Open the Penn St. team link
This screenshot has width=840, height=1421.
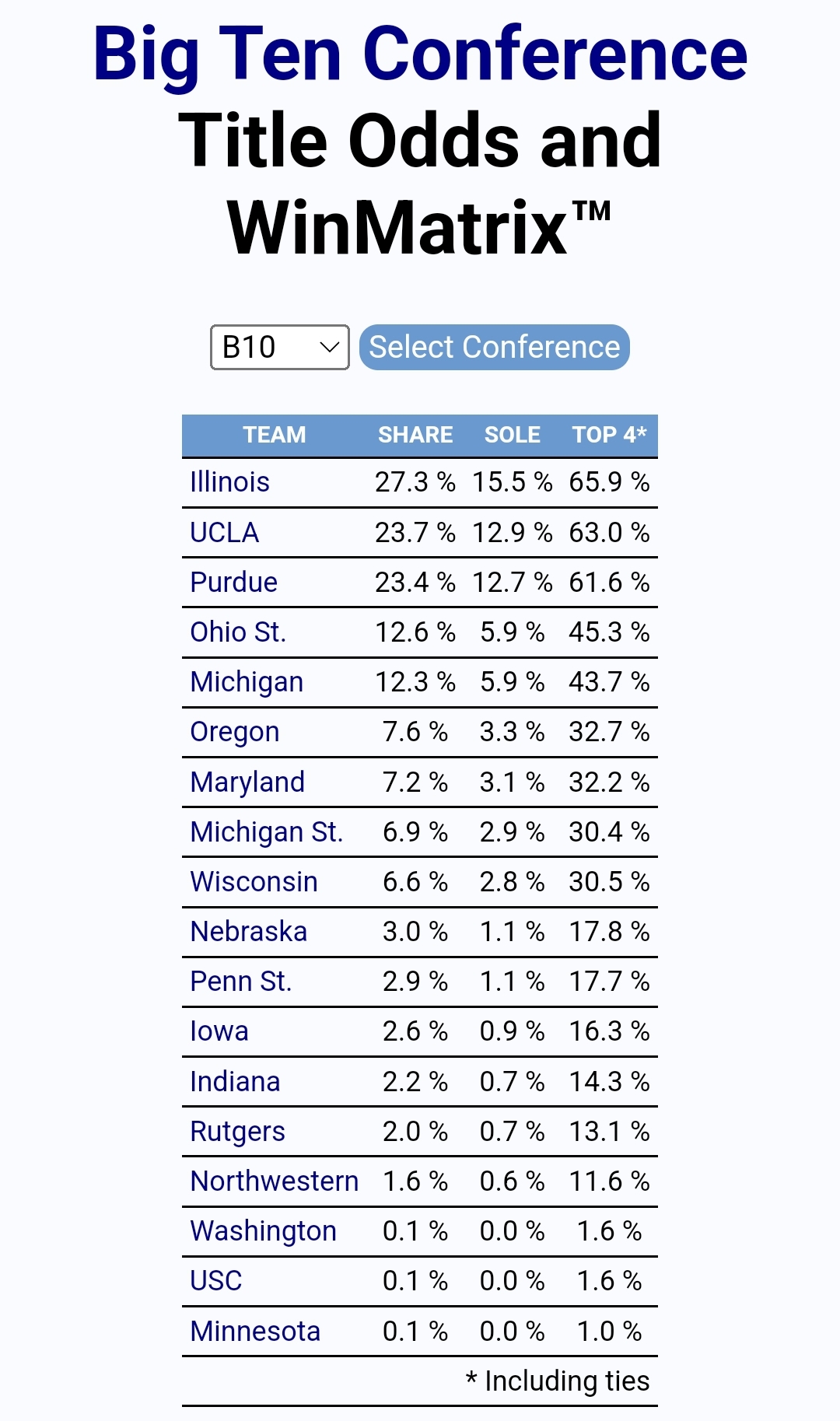tap(240, 982)
